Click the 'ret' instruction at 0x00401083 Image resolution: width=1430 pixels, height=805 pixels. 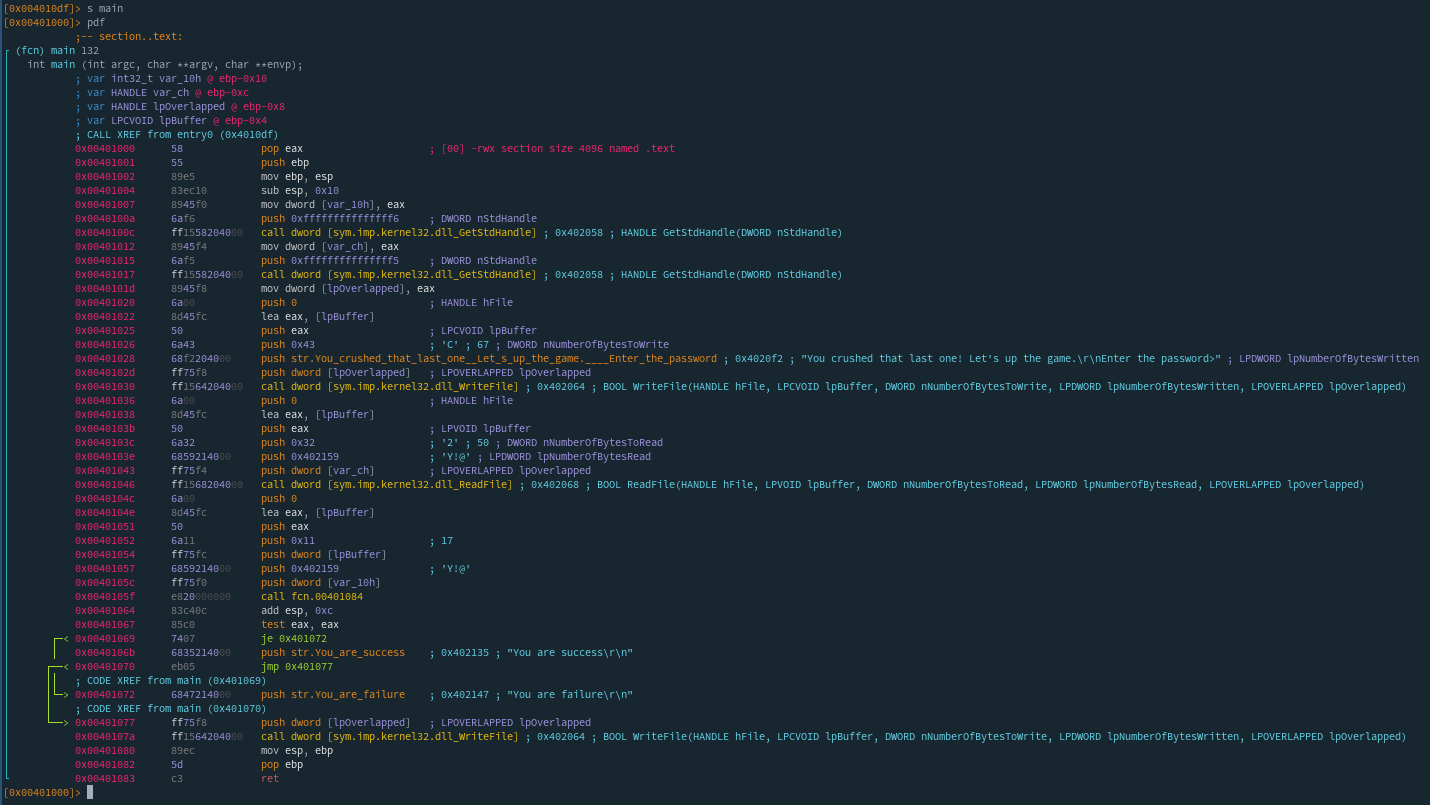[270, 778]
